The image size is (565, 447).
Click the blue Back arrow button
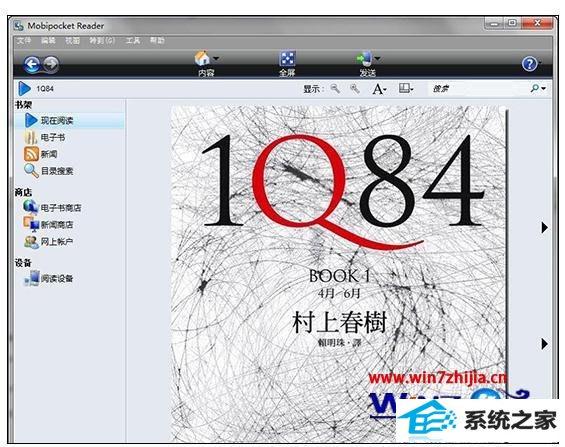coord(32,64)
